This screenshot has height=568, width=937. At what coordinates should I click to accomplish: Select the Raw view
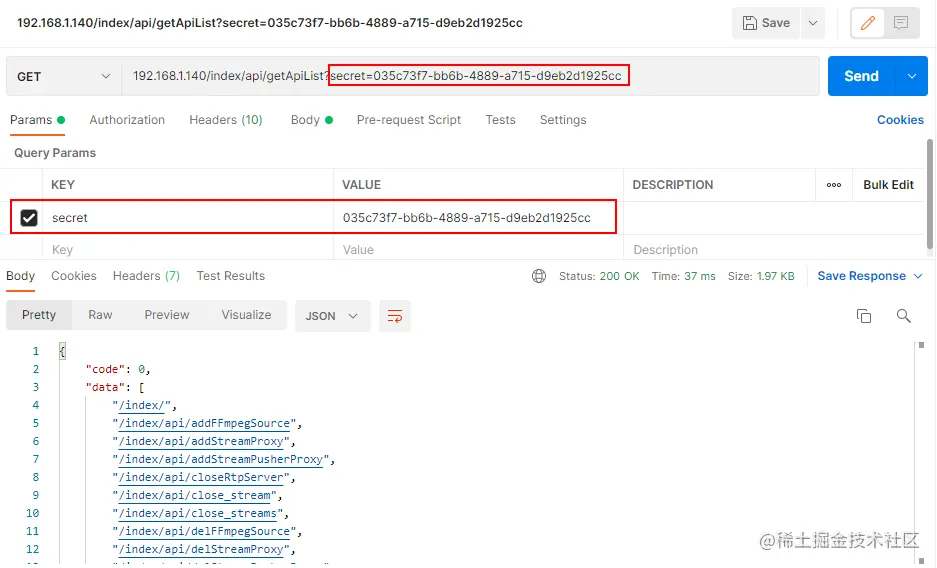(x=100, y=315)
